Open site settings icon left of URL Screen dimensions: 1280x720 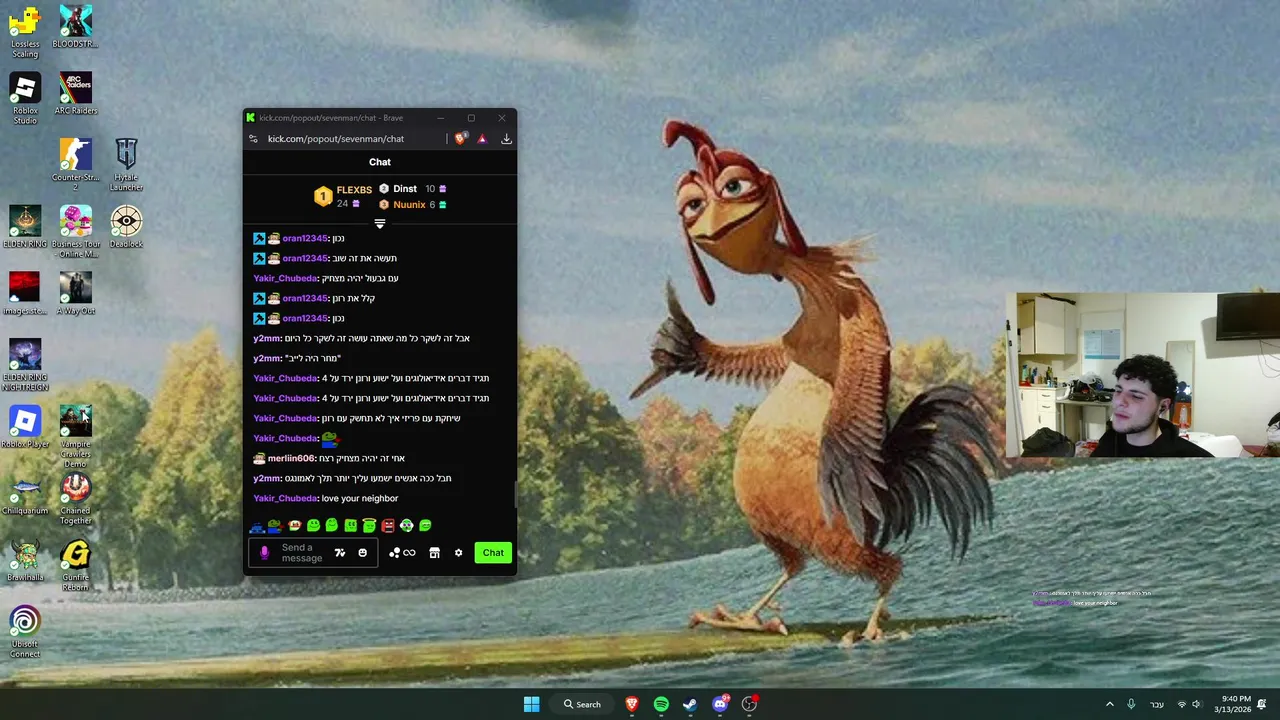pyautogui.click(x=254, y=139)
